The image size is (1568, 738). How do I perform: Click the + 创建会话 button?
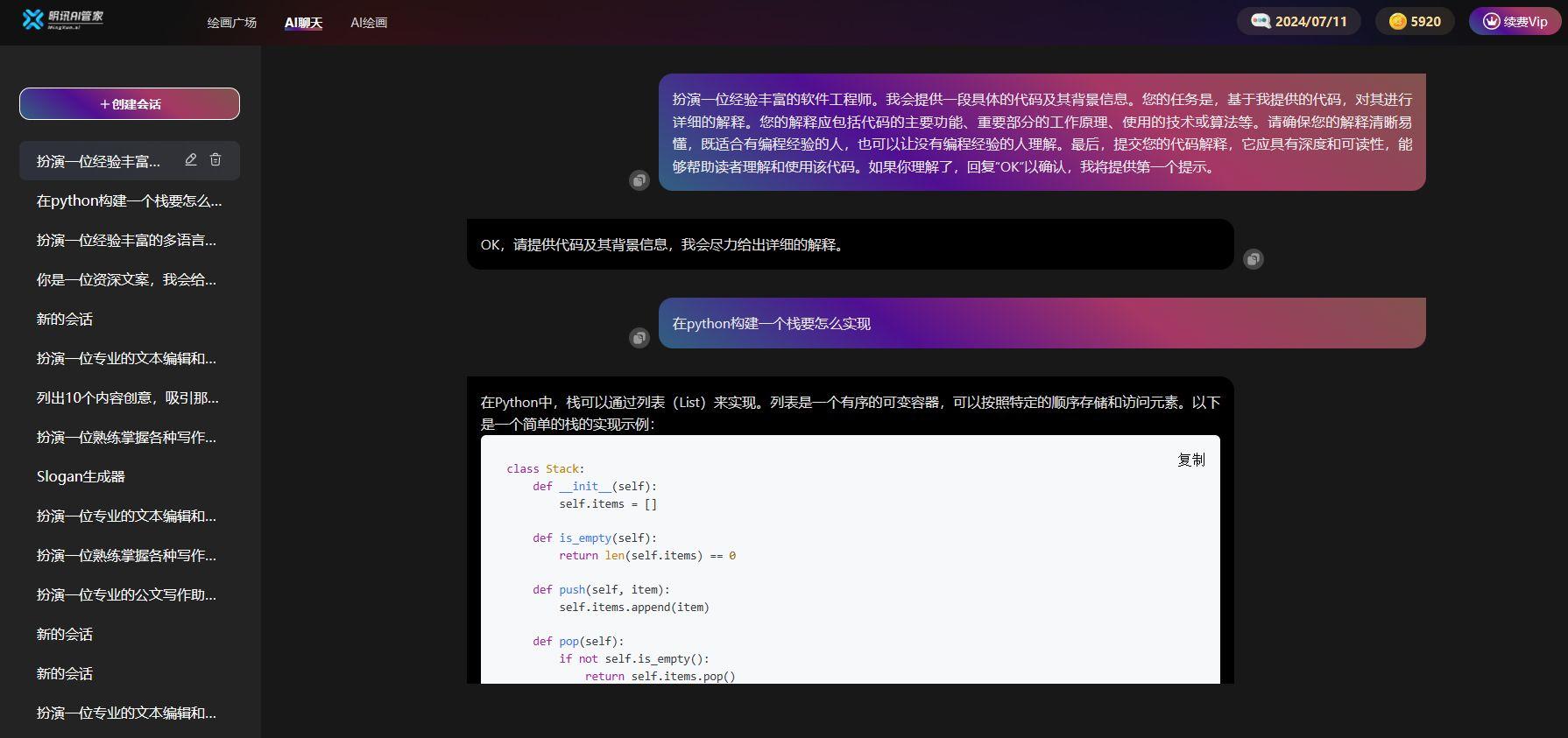(x=130, y=103)
